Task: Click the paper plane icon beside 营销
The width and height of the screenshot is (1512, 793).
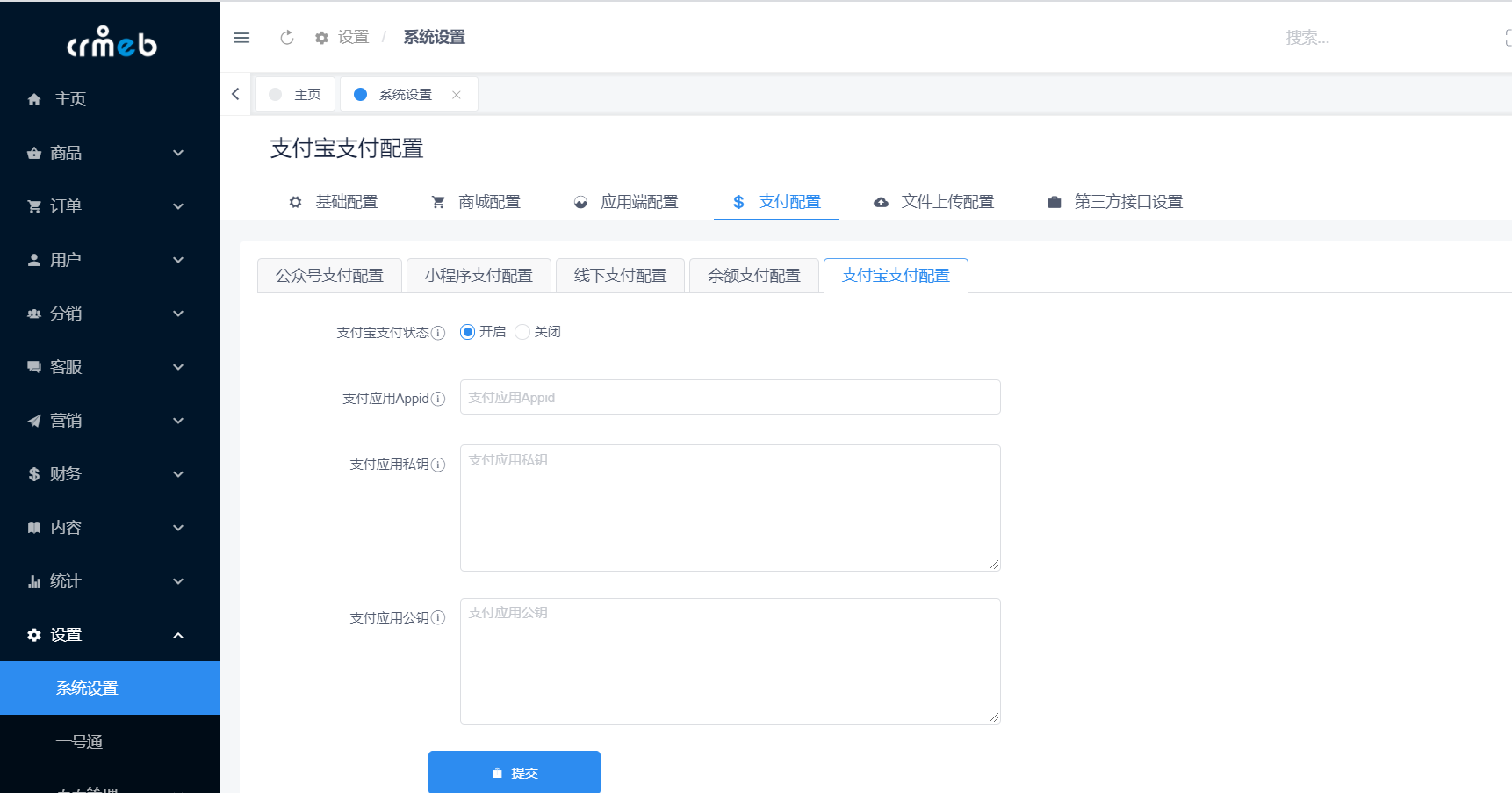Action: pos(34,421)
